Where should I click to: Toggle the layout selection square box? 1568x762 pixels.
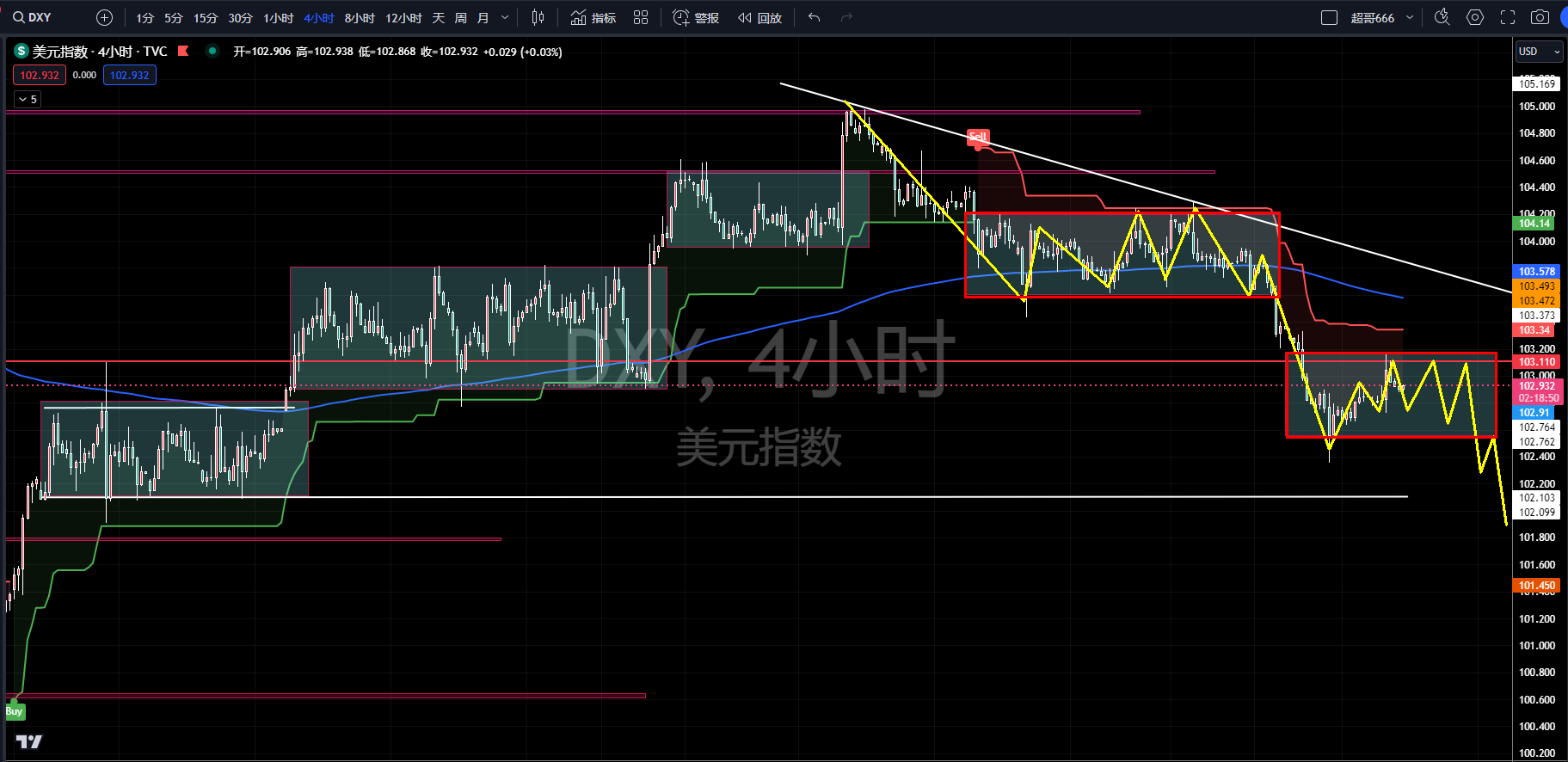1329,17
